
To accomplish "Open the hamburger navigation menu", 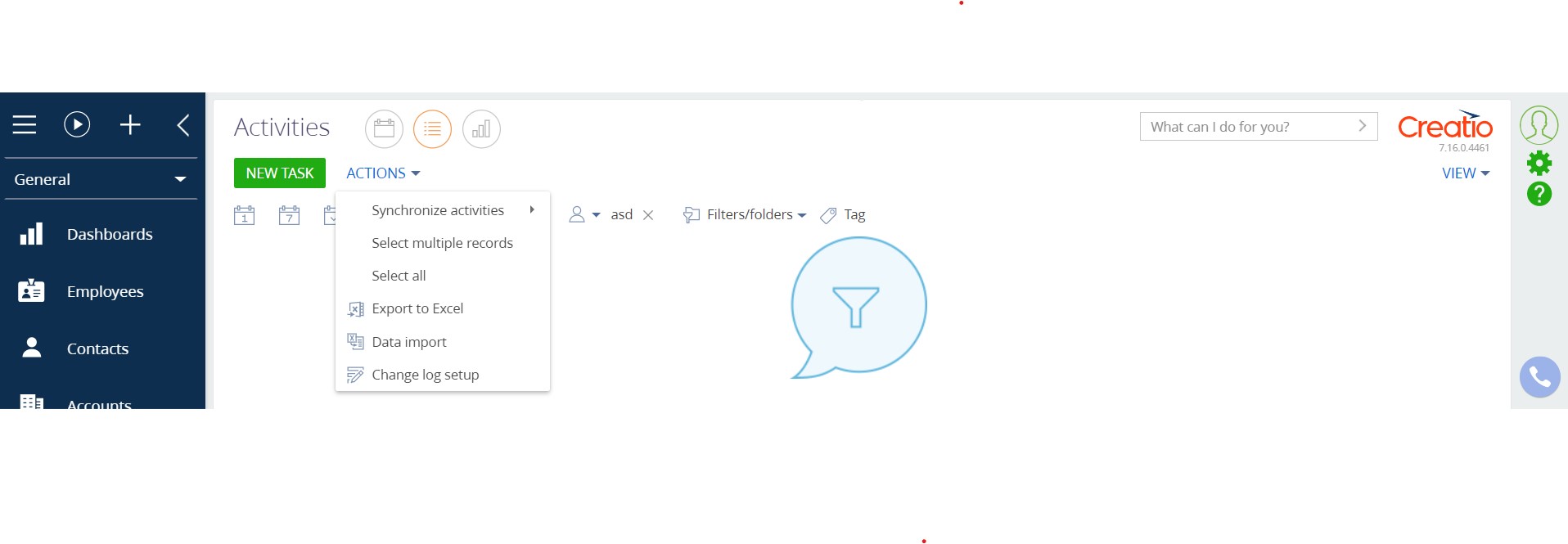I will point(25,124).
